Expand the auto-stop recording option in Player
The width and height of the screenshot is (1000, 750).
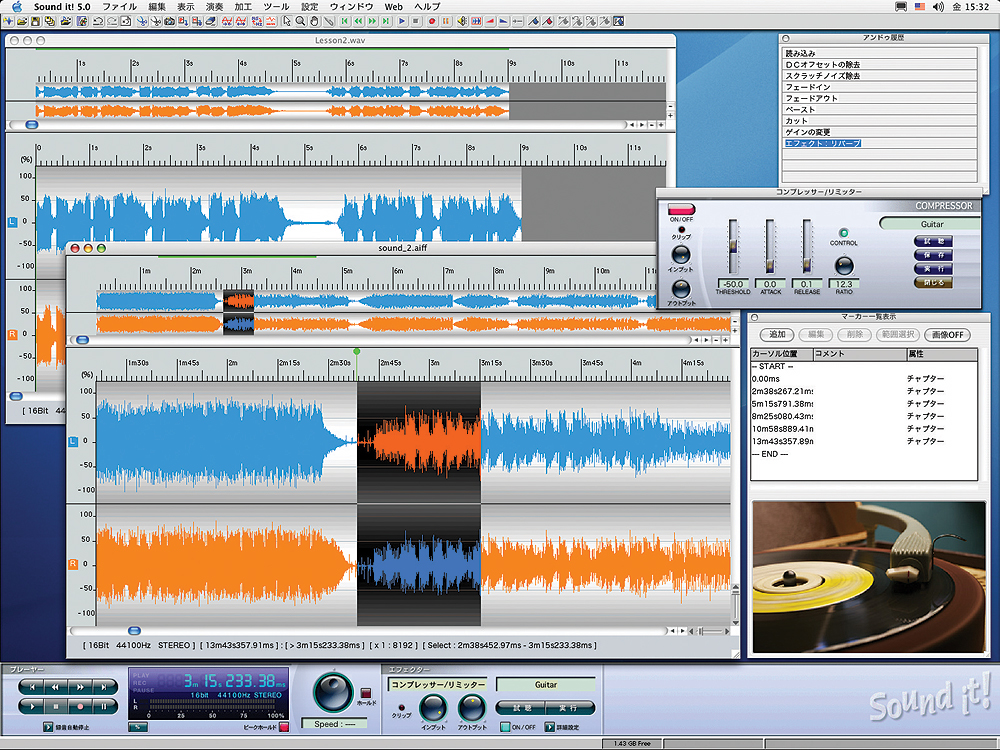point(48,727)
